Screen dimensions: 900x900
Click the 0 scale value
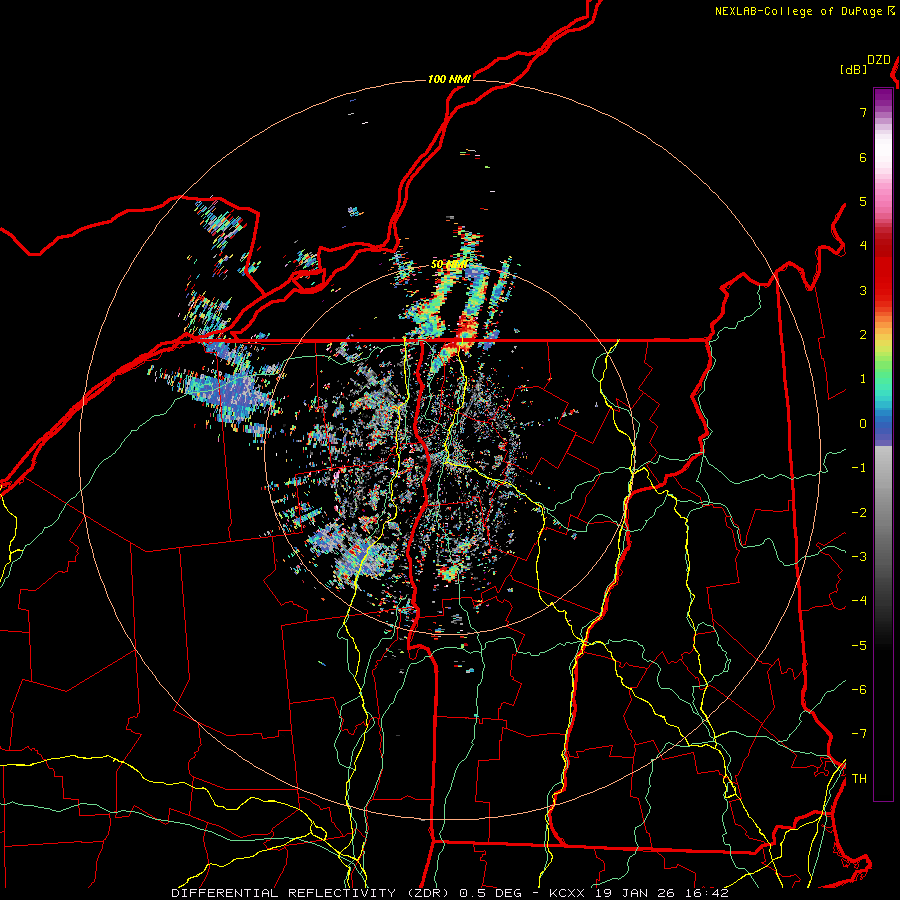[x=863, y=424]
